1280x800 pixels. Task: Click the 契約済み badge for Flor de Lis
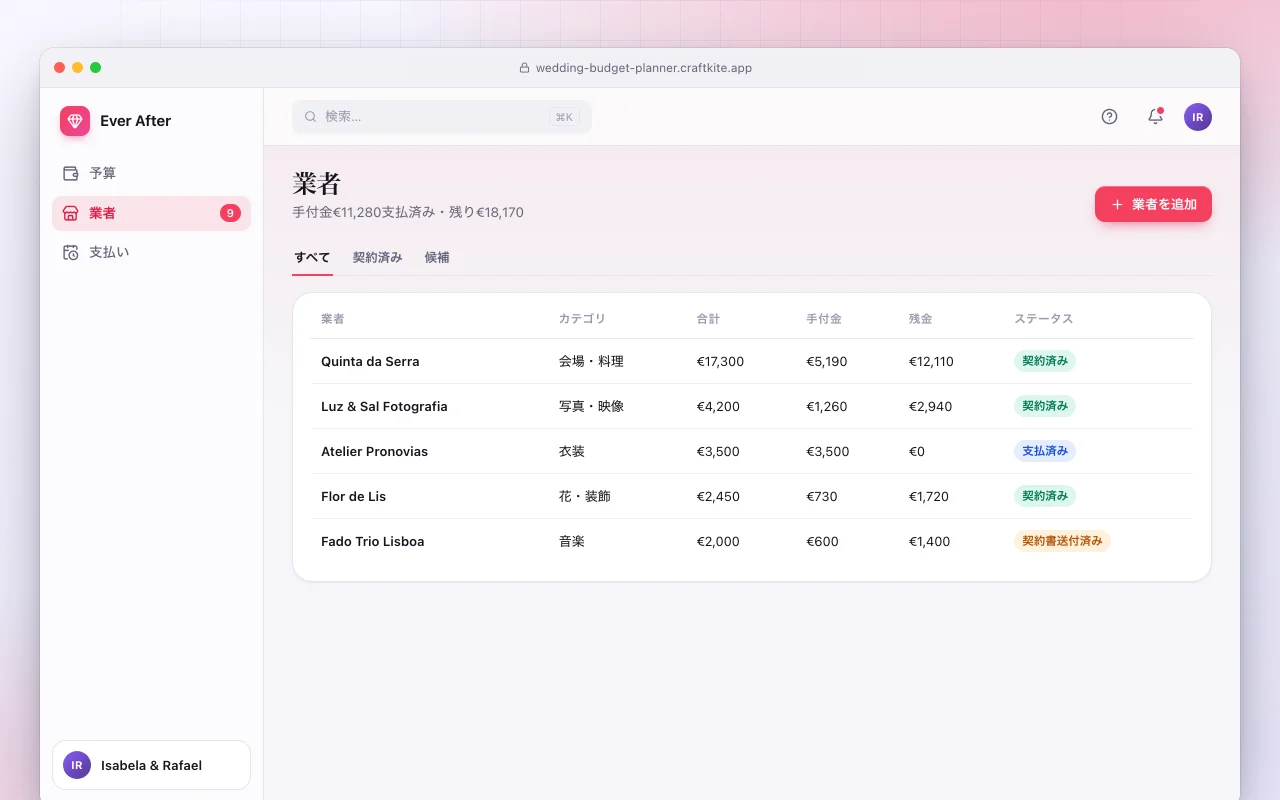coord(1045,496)
